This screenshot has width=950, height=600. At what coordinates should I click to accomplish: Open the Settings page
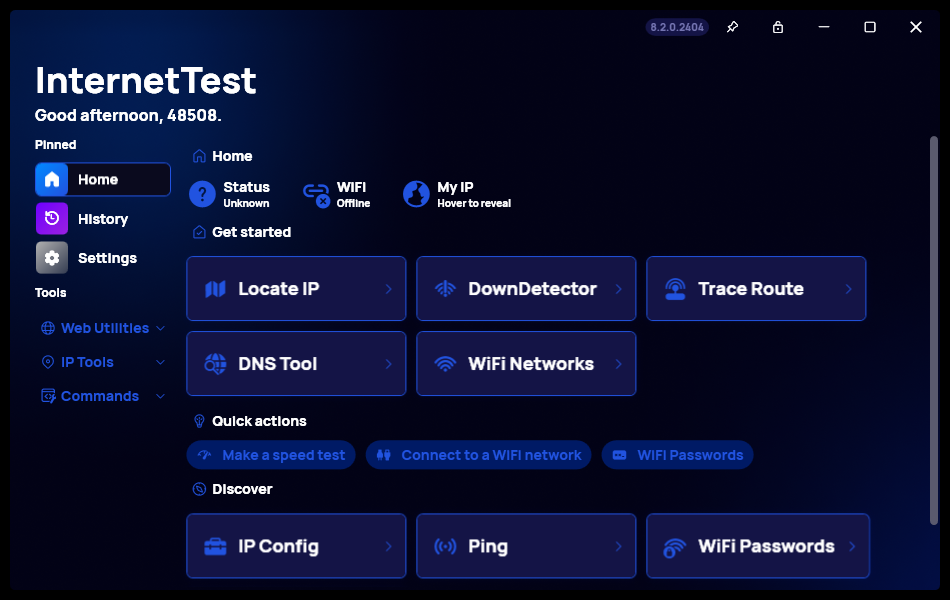coord(103,258)
